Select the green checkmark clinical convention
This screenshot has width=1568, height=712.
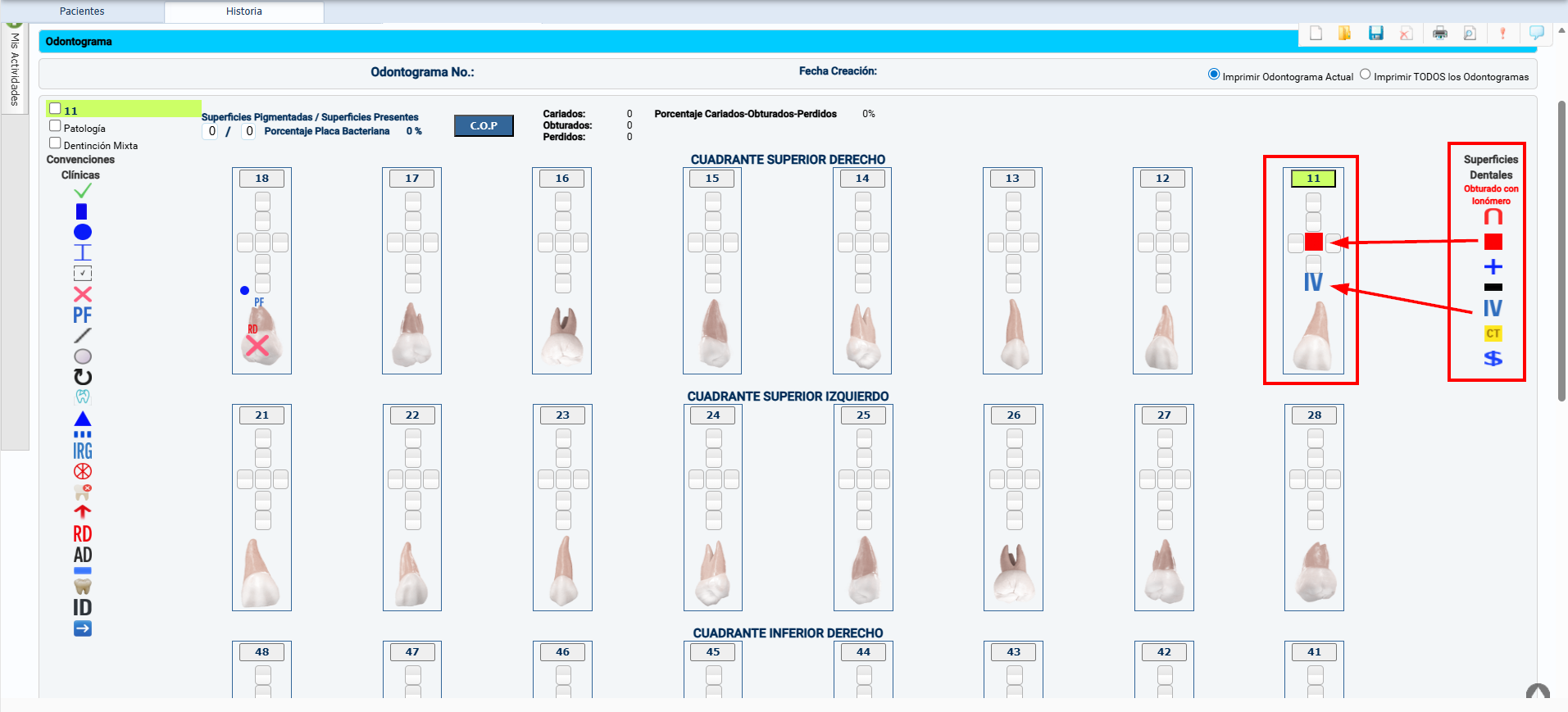point(83,191)
